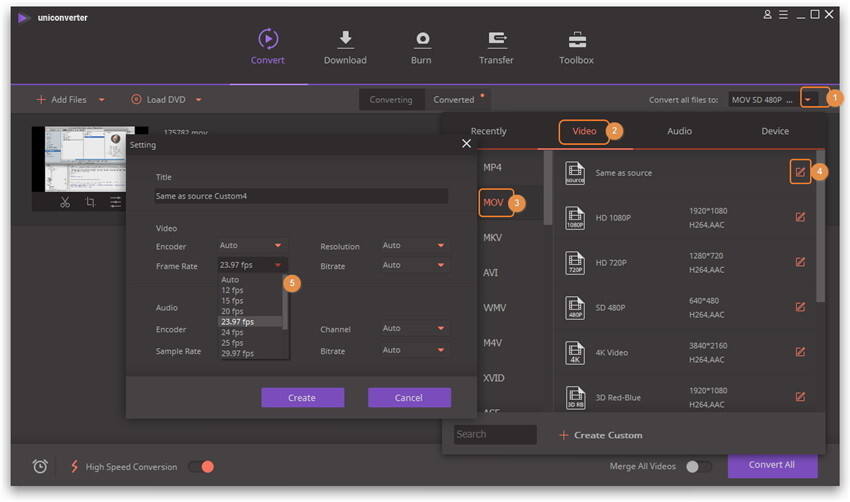Click the format Search field
This screenshot has width=850, height=502.
click(495, 435)
